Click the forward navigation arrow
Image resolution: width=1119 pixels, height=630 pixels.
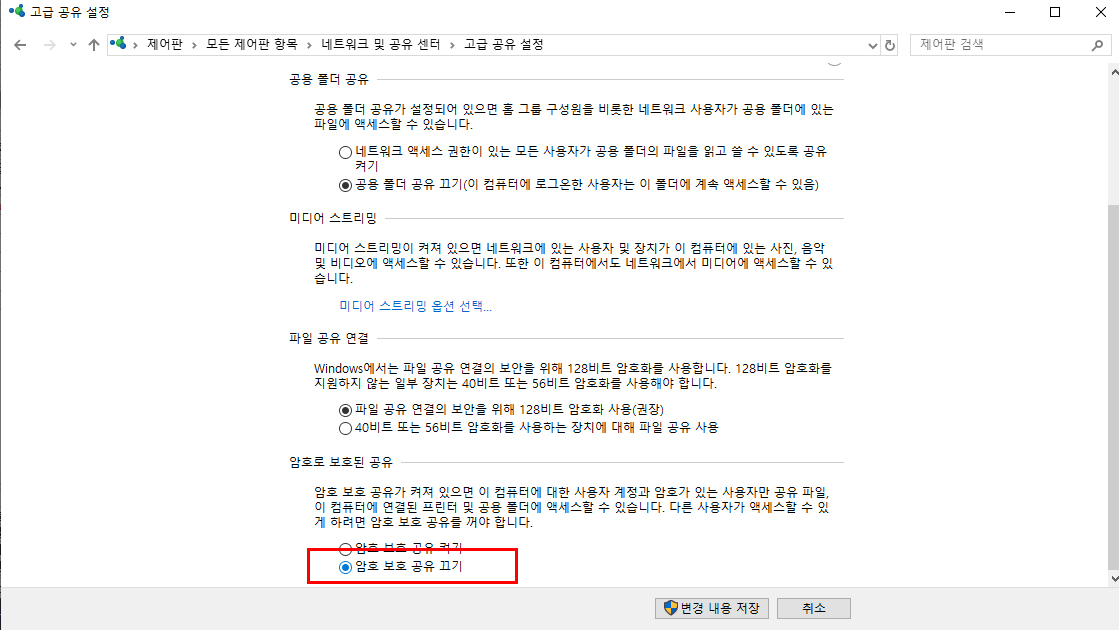49,45
